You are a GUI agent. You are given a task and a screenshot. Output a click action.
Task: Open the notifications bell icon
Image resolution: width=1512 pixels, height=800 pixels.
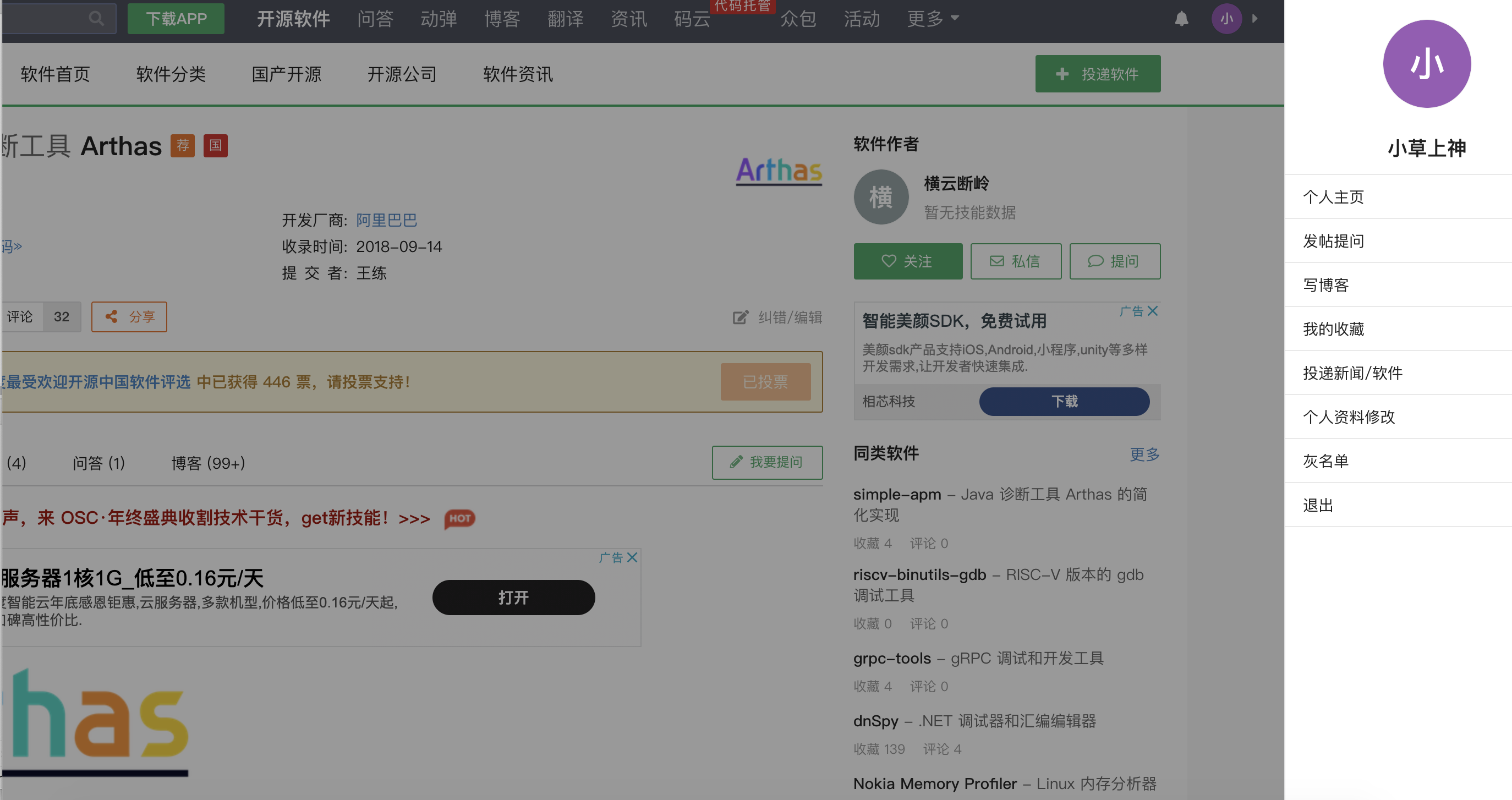(x=1181, y=18)
